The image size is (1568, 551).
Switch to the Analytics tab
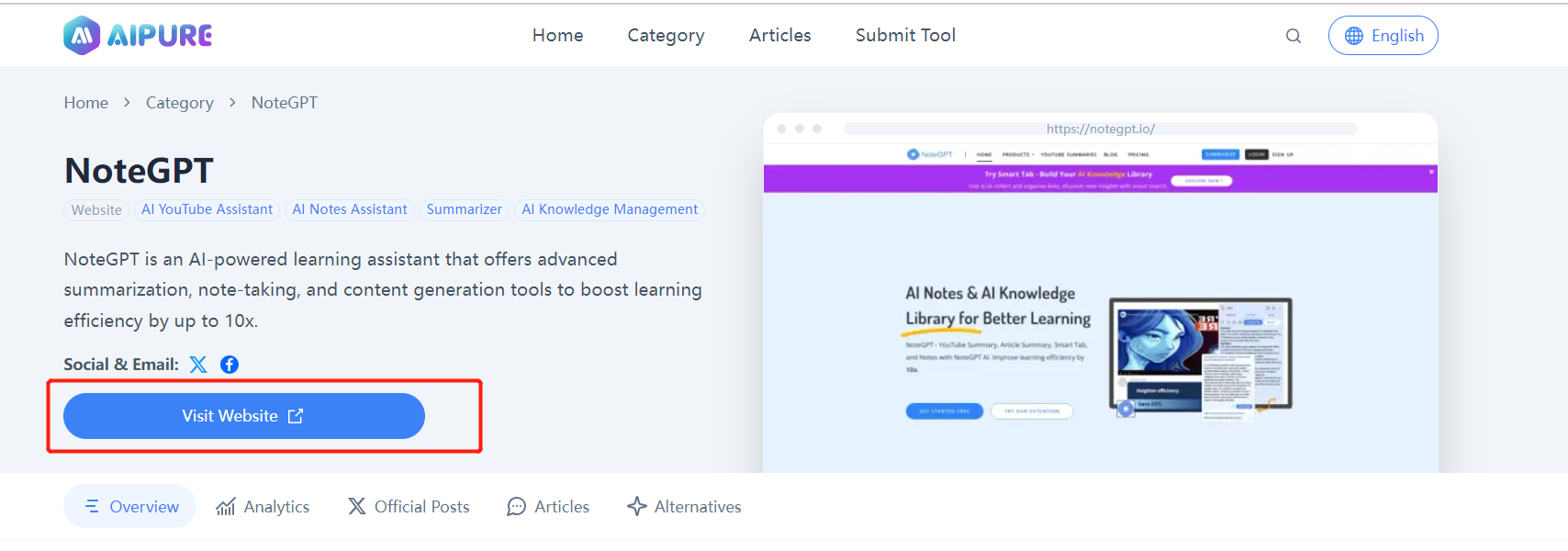point(263,507)
